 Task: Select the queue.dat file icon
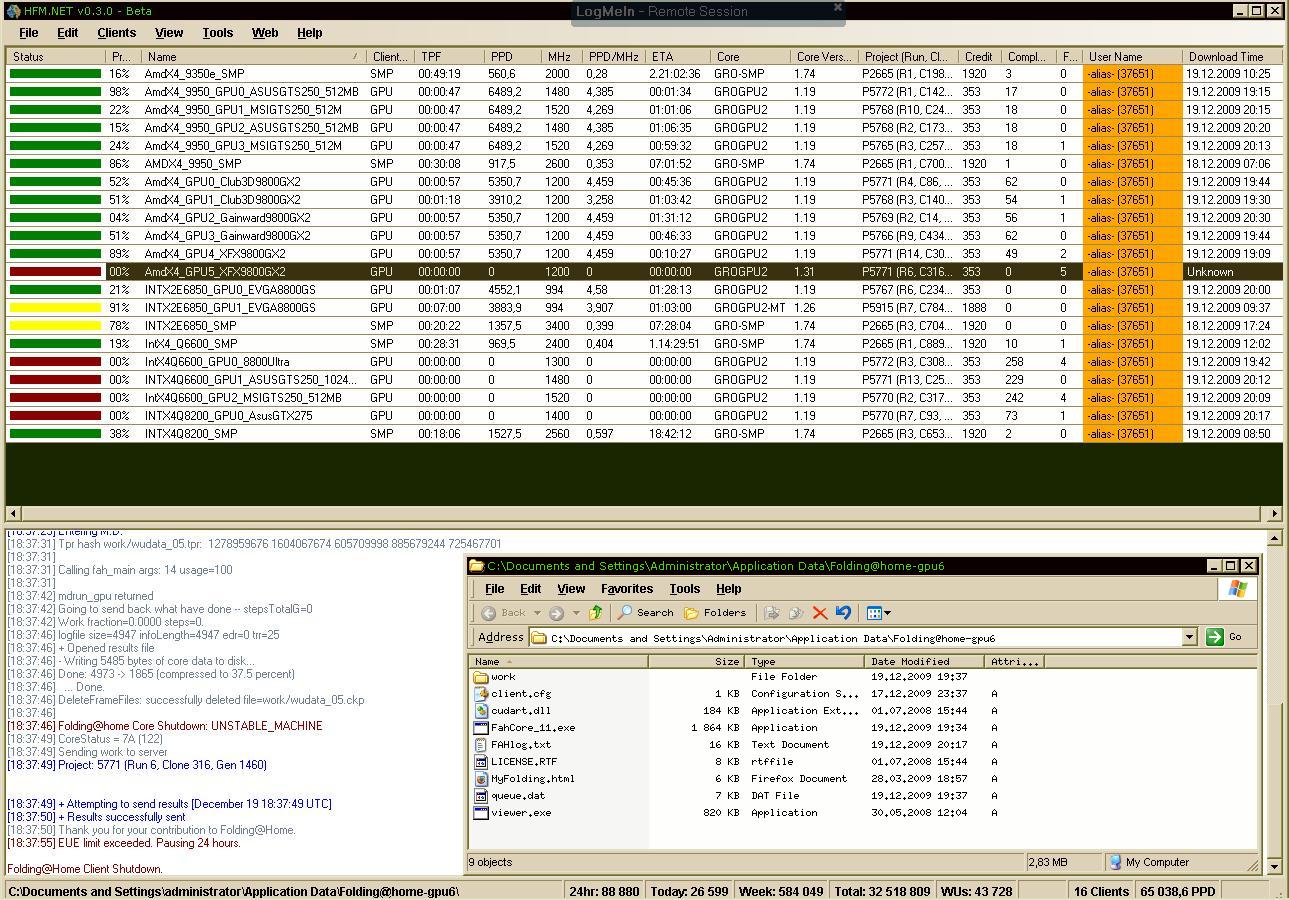click(x=480, y=796)
